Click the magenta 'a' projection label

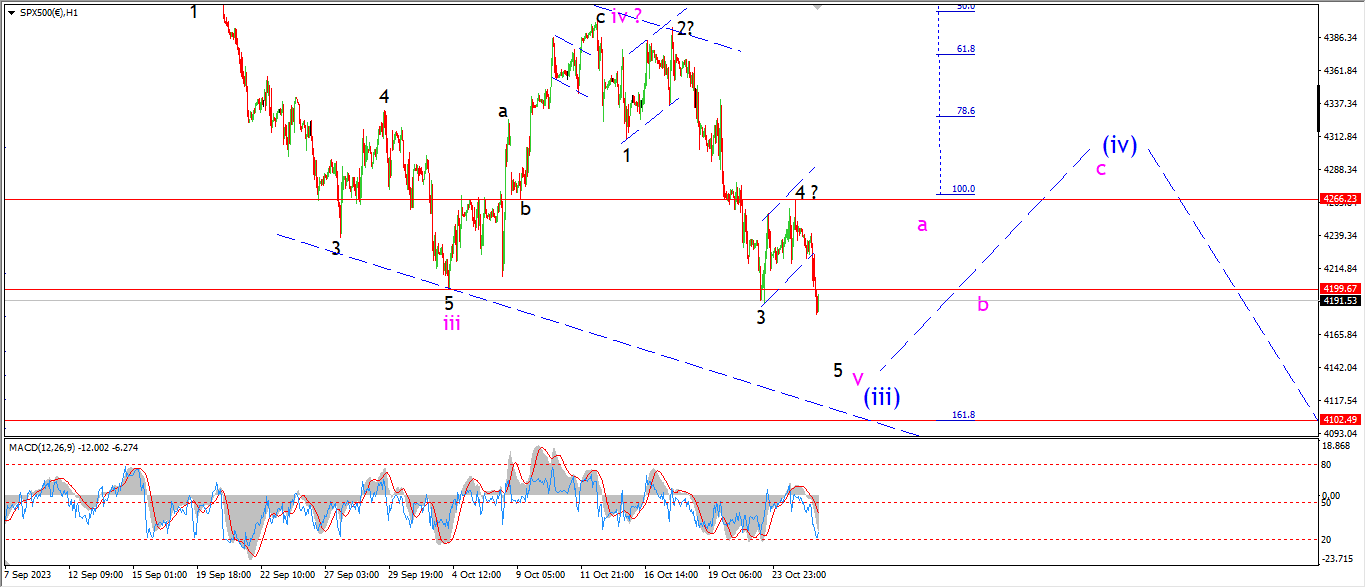923,225
